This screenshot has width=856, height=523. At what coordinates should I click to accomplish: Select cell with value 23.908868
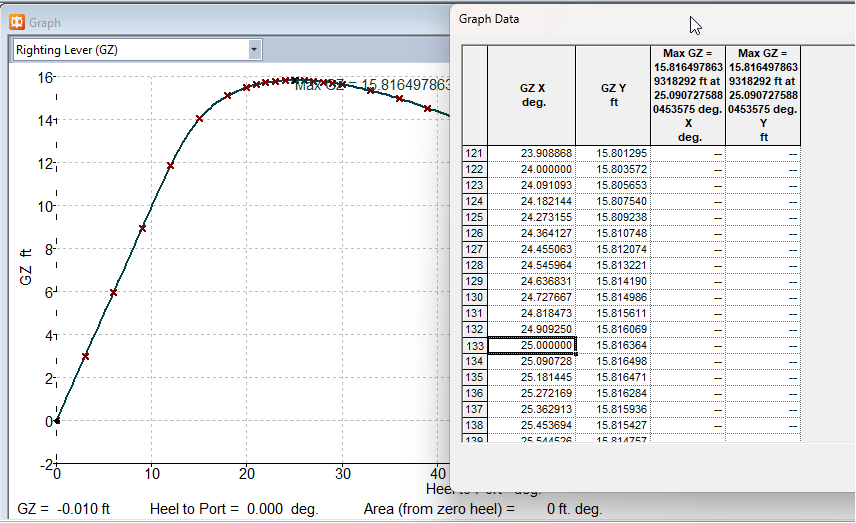pyautogui.click(x=532, y=153)
